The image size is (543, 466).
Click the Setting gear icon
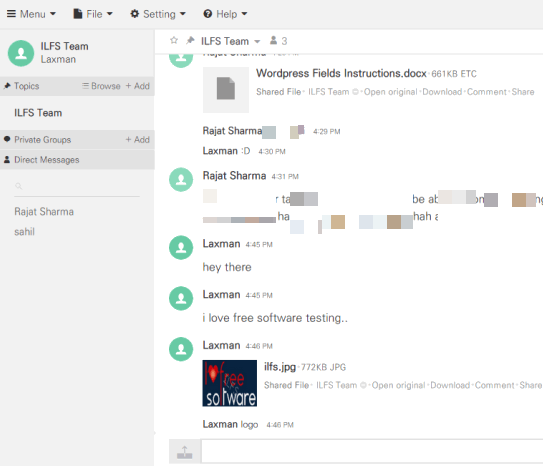point(134,14)
